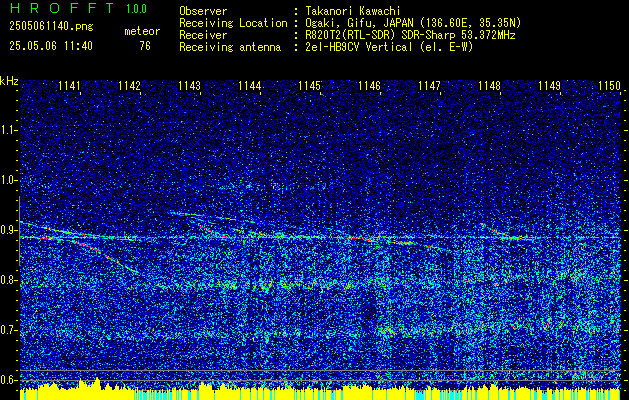Screen dimensions: 629x400
Task: Select the 2el-HB9CV Vertical antenna text
Action: pos(389,47)
